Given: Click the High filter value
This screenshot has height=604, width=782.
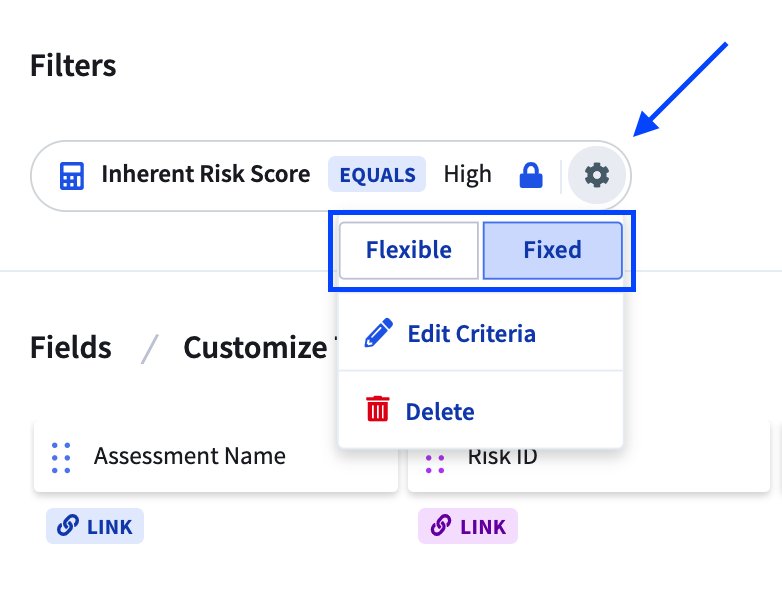Looking at the screenshot, I should pyautogui.click(x=468, y=175).
